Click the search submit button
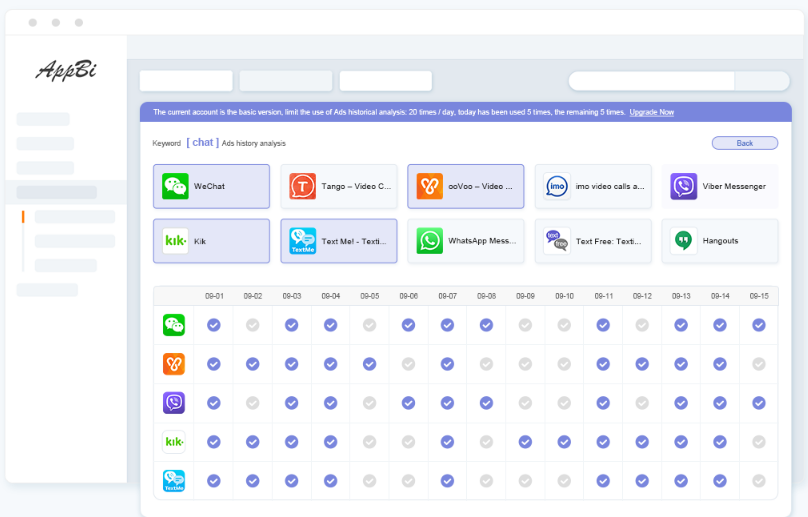Screen dimensions: 808x517 (x=762, y=81)
